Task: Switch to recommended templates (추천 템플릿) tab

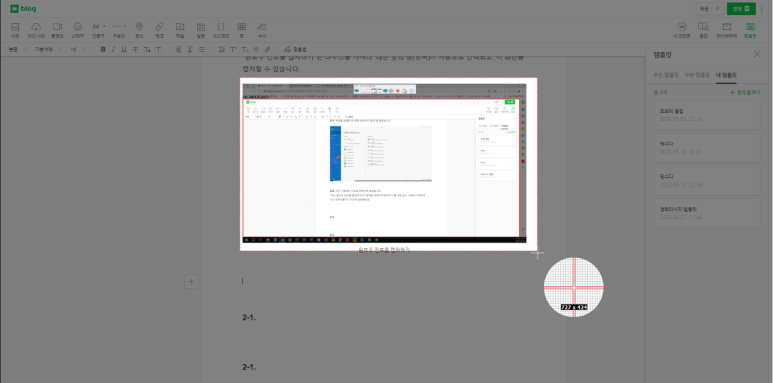Action: [x=666, y=75]
